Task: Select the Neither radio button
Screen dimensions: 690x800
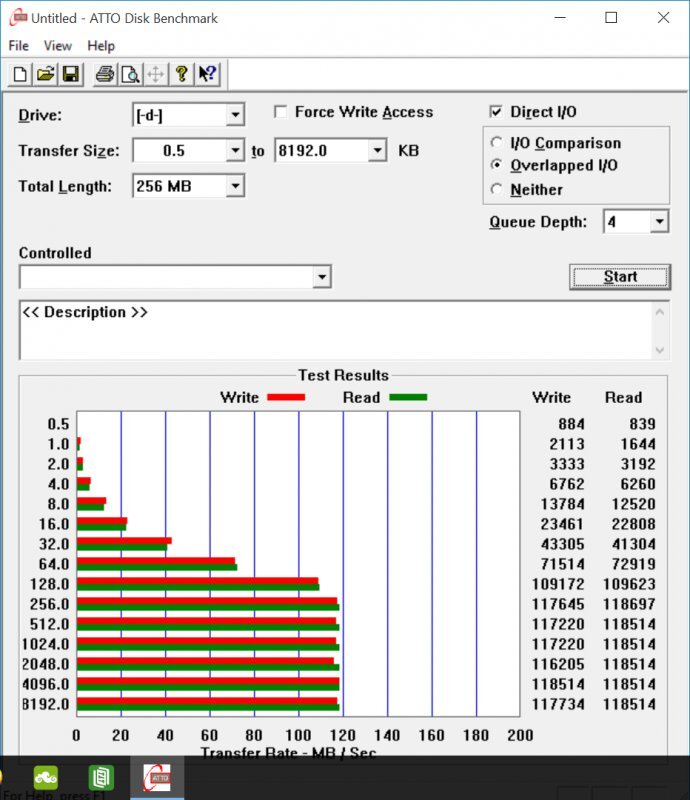Action: coord(497,189)
